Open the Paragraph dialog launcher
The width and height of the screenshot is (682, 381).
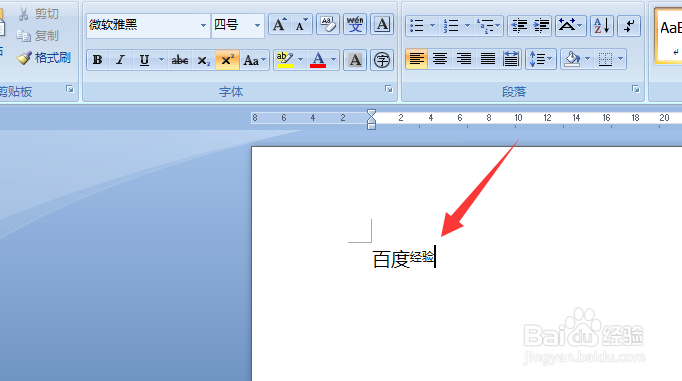click(x=635, y=89)
